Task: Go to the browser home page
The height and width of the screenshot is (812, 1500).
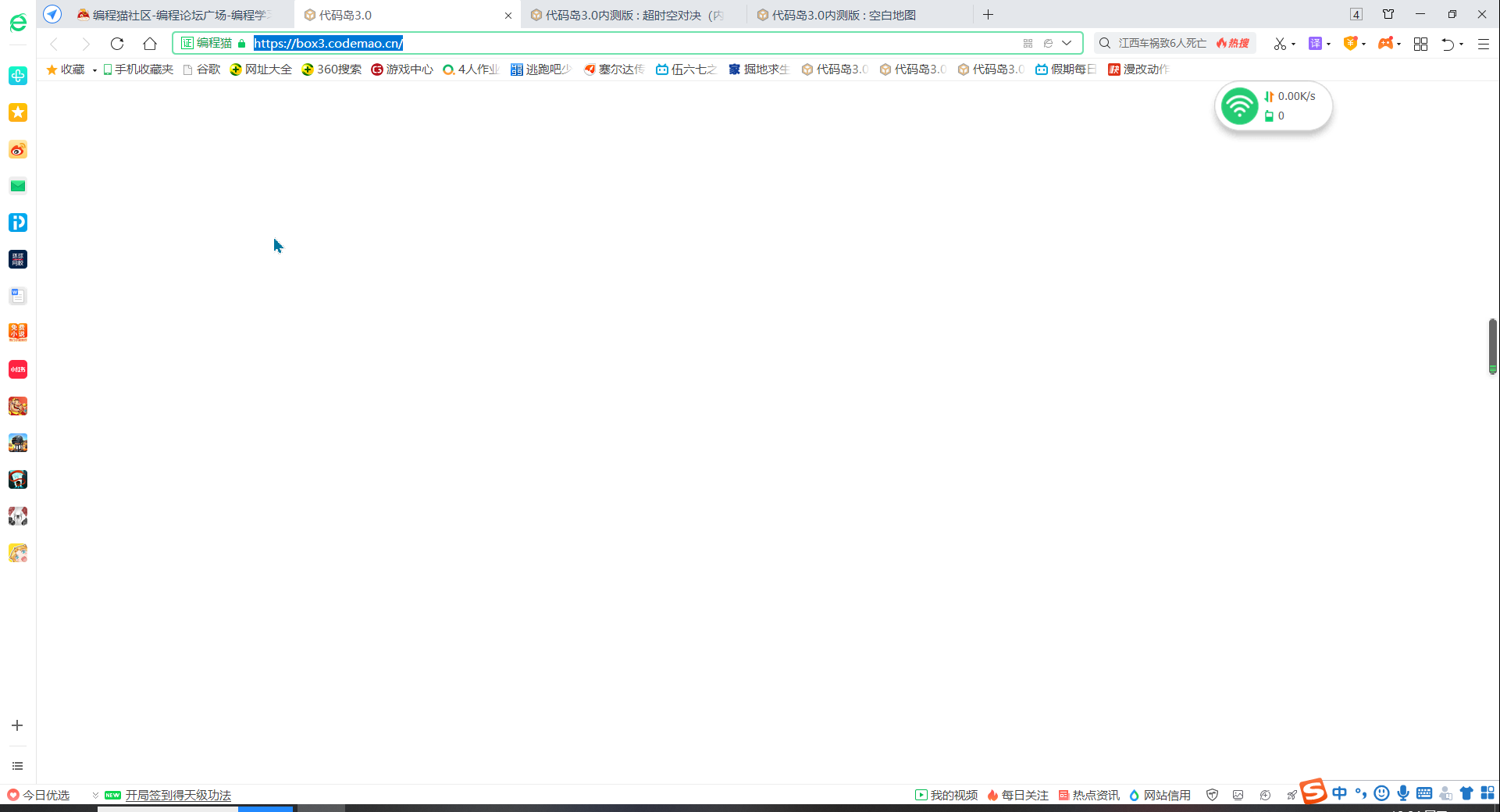Action: pos(150,44)
